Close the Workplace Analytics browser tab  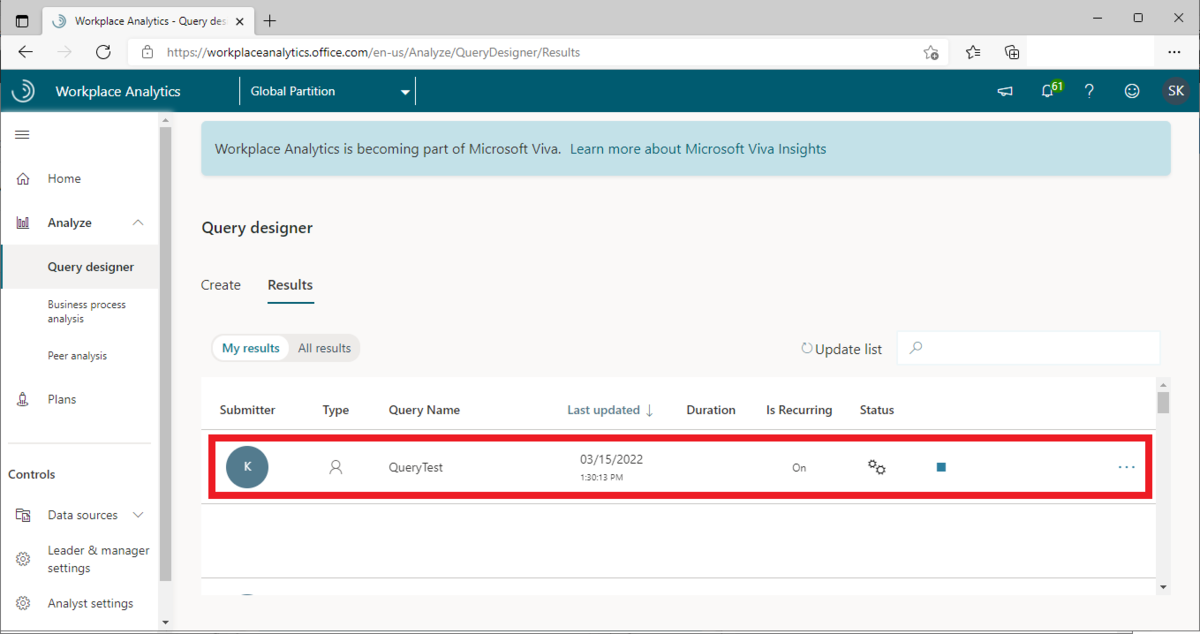(242, 20)
